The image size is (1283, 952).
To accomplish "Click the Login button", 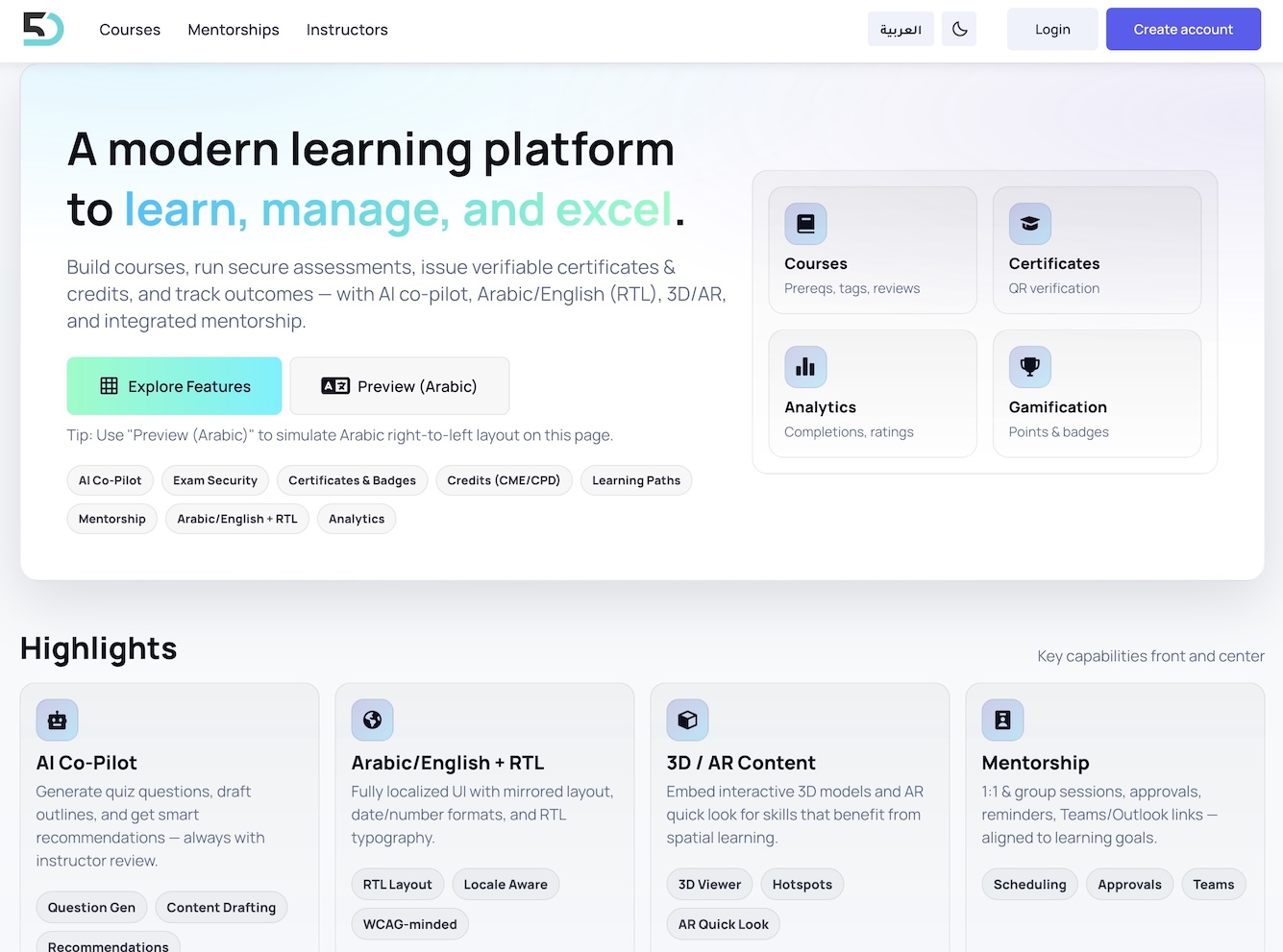I will 1052,29.
